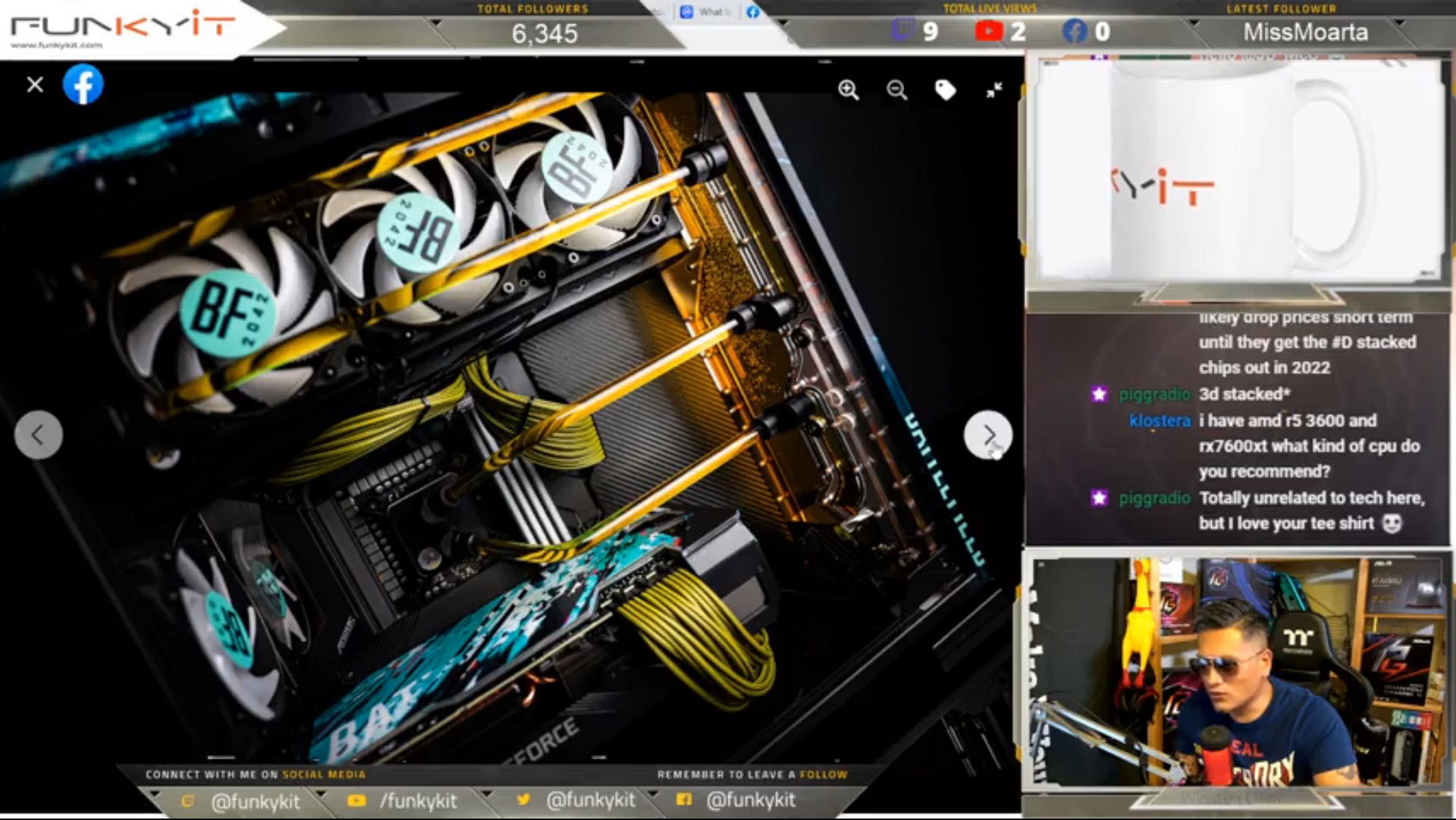Viewport: 1456px width, 820px height.
Task: Click the Facebook logo icon
Action: click(83, 84)
